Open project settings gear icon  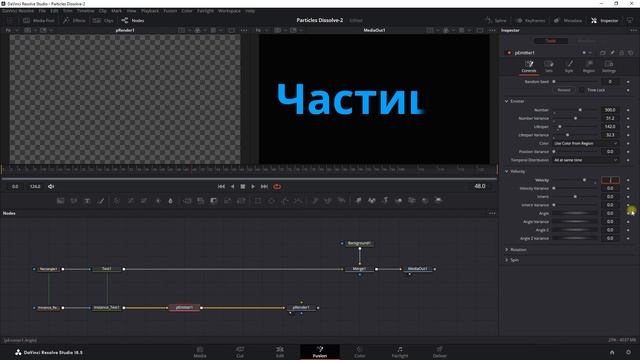click(629, 352)
